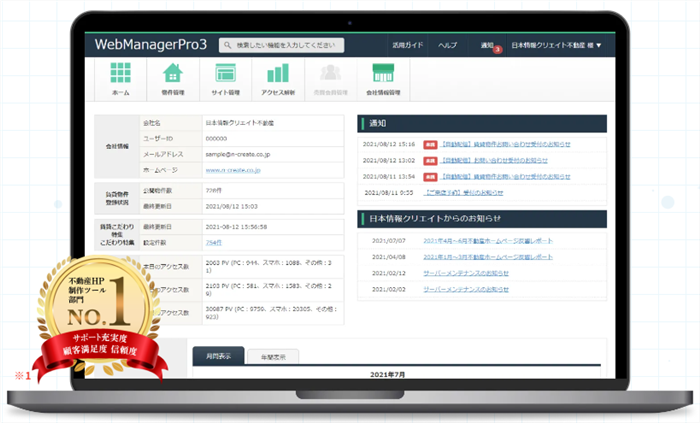Click the www.n-create.co.jp homepage link

coord(233,170)
